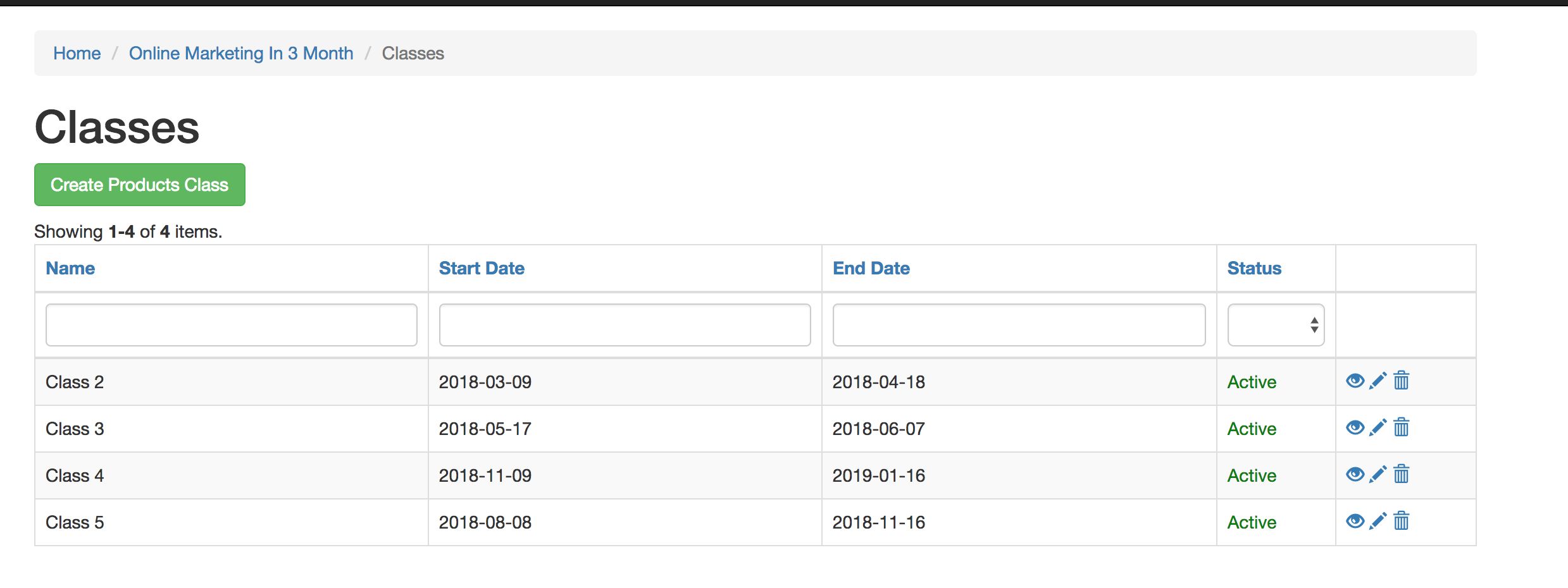This screenshot has width=1568, height=588.
Task: Delete Class 5 using trash icon
Action: tap(1402, 521)
